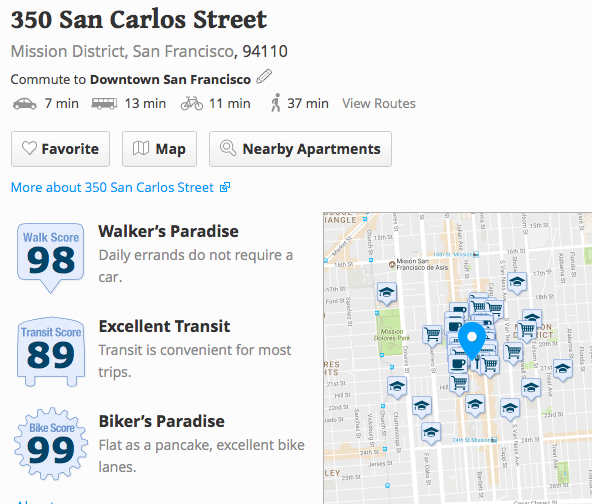Select the car commute time icon

(x=25, y=103)
